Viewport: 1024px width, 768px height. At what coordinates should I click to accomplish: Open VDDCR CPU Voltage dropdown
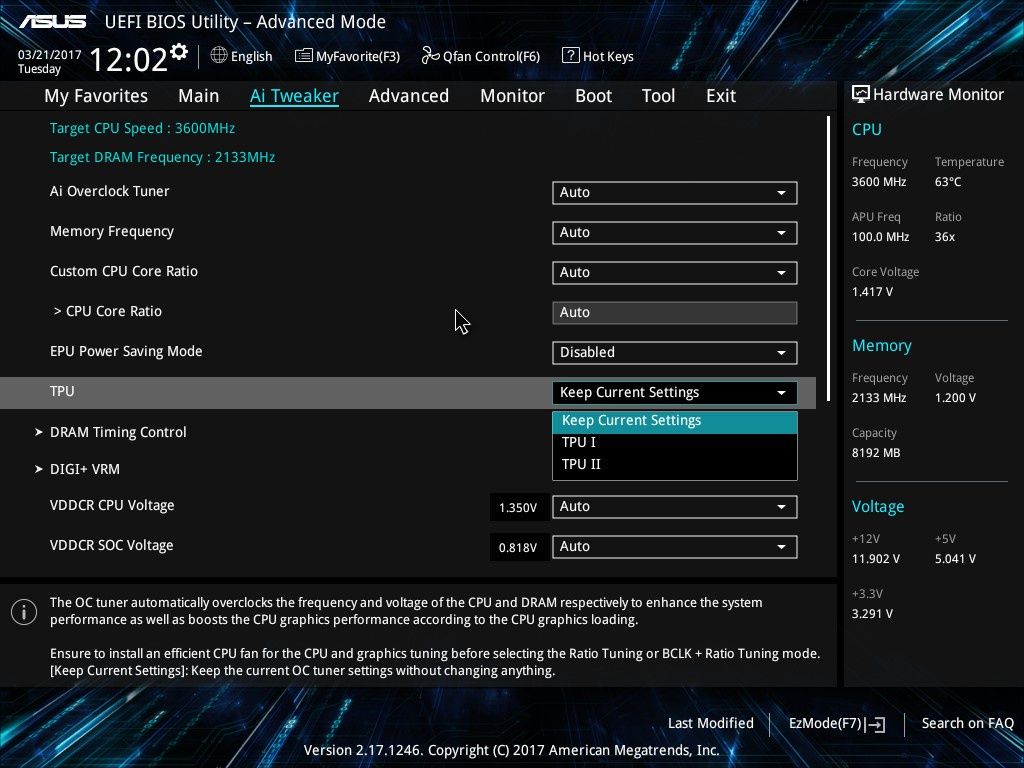[x=675, y=507]
